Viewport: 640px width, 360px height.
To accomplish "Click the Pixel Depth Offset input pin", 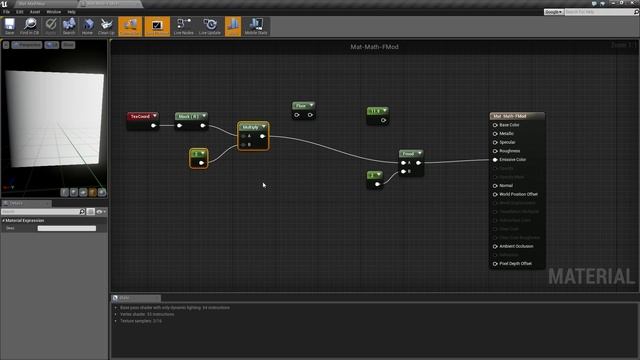I will (495, 264).
